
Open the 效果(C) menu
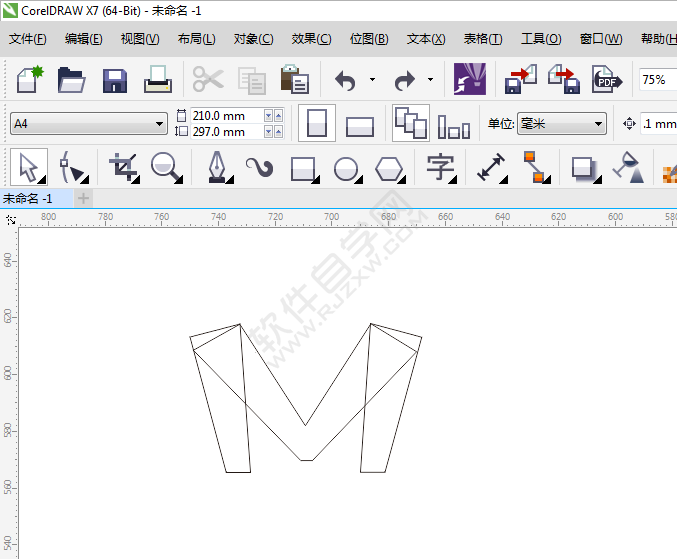tap(311, 39)
